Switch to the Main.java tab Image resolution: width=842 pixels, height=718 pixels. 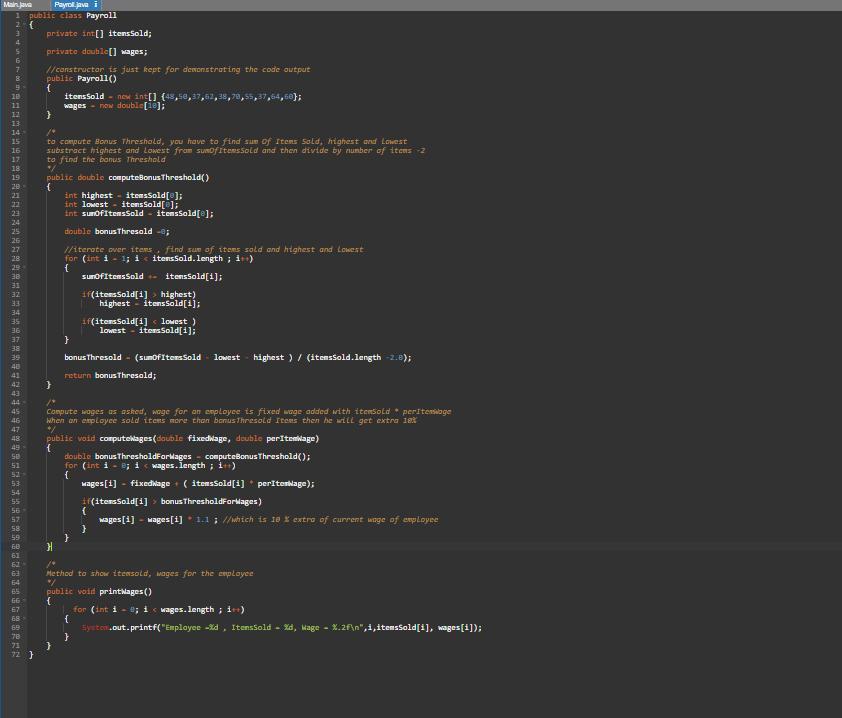tap(17, 5)
